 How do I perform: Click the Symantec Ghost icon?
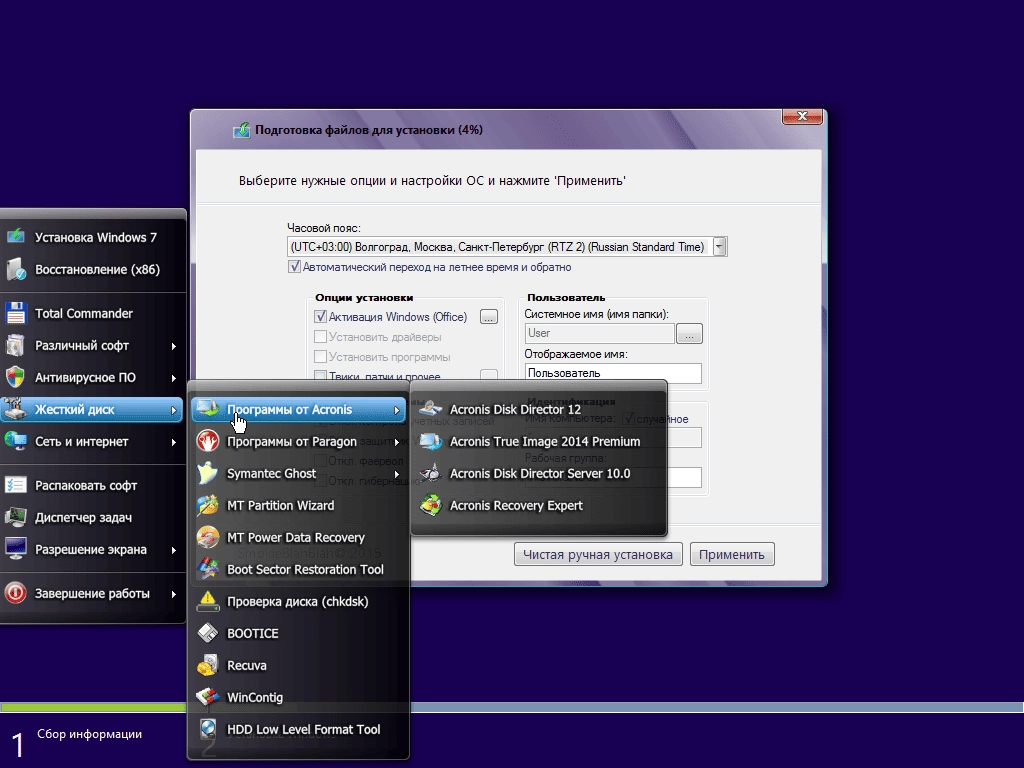point(208,473)
